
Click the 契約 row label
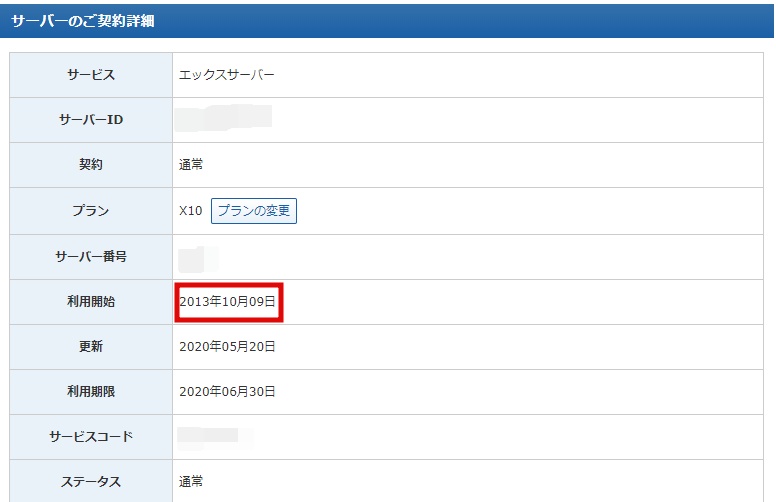tap(91, 164)
